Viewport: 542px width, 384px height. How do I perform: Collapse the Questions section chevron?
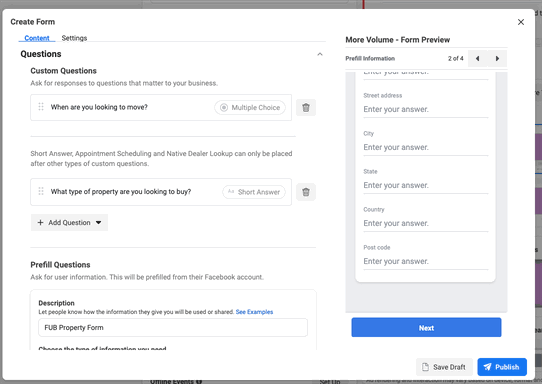[320, 54]
